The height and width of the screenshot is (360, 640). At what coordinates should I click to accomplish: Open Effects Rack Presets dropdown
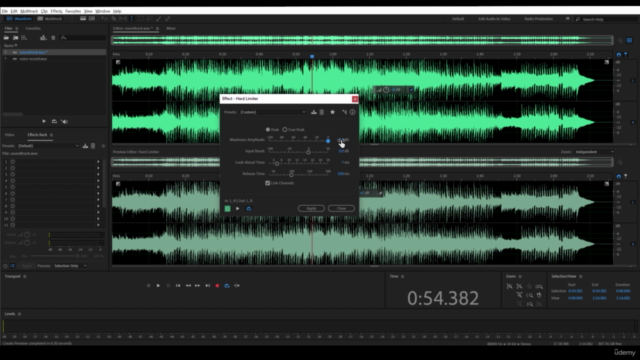(x=48, y=146)
